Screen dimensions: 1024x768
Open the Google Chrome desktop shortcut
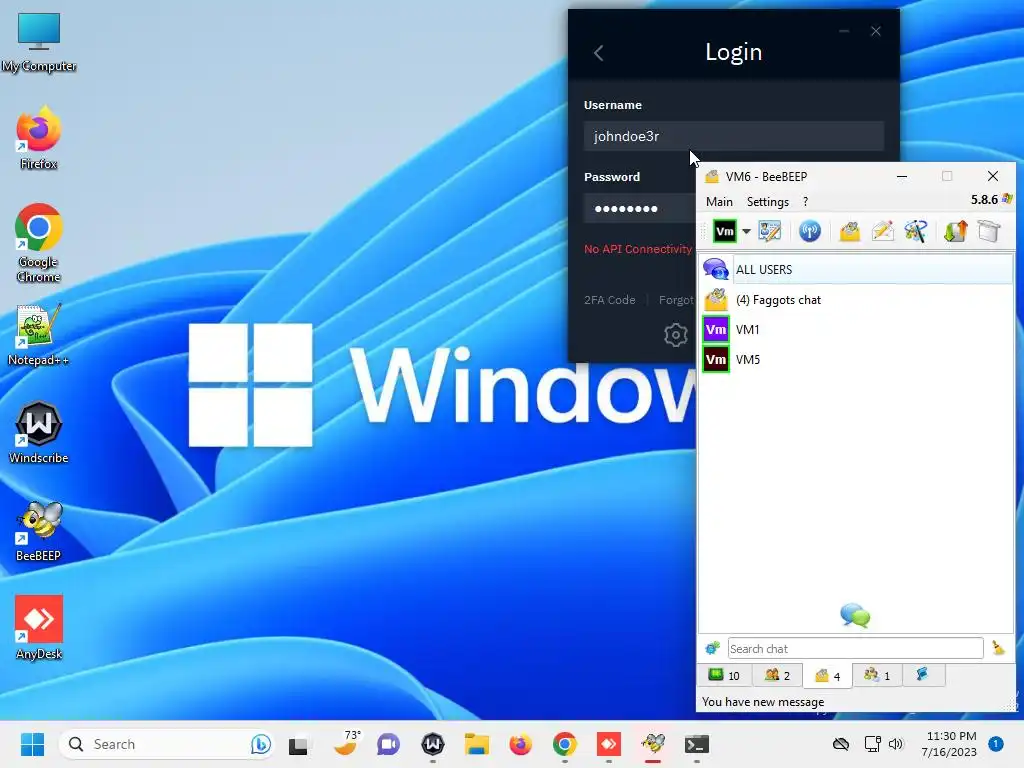(39, 243)
